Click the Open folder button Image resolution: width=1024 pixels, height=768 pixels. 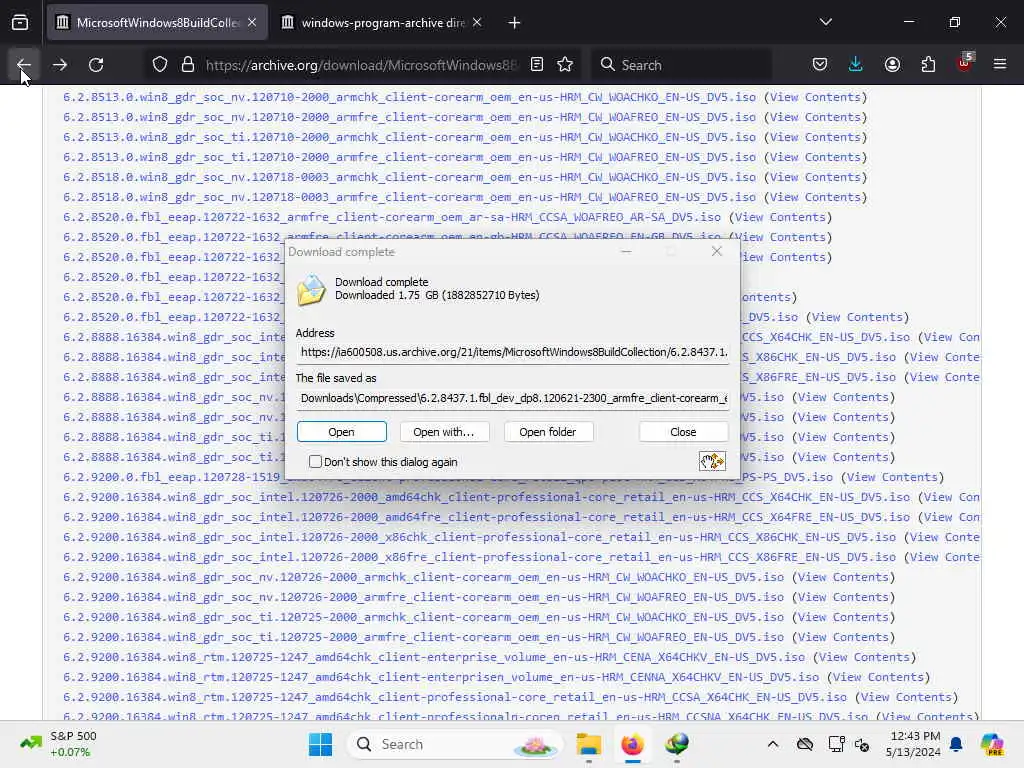click(548, 432)
